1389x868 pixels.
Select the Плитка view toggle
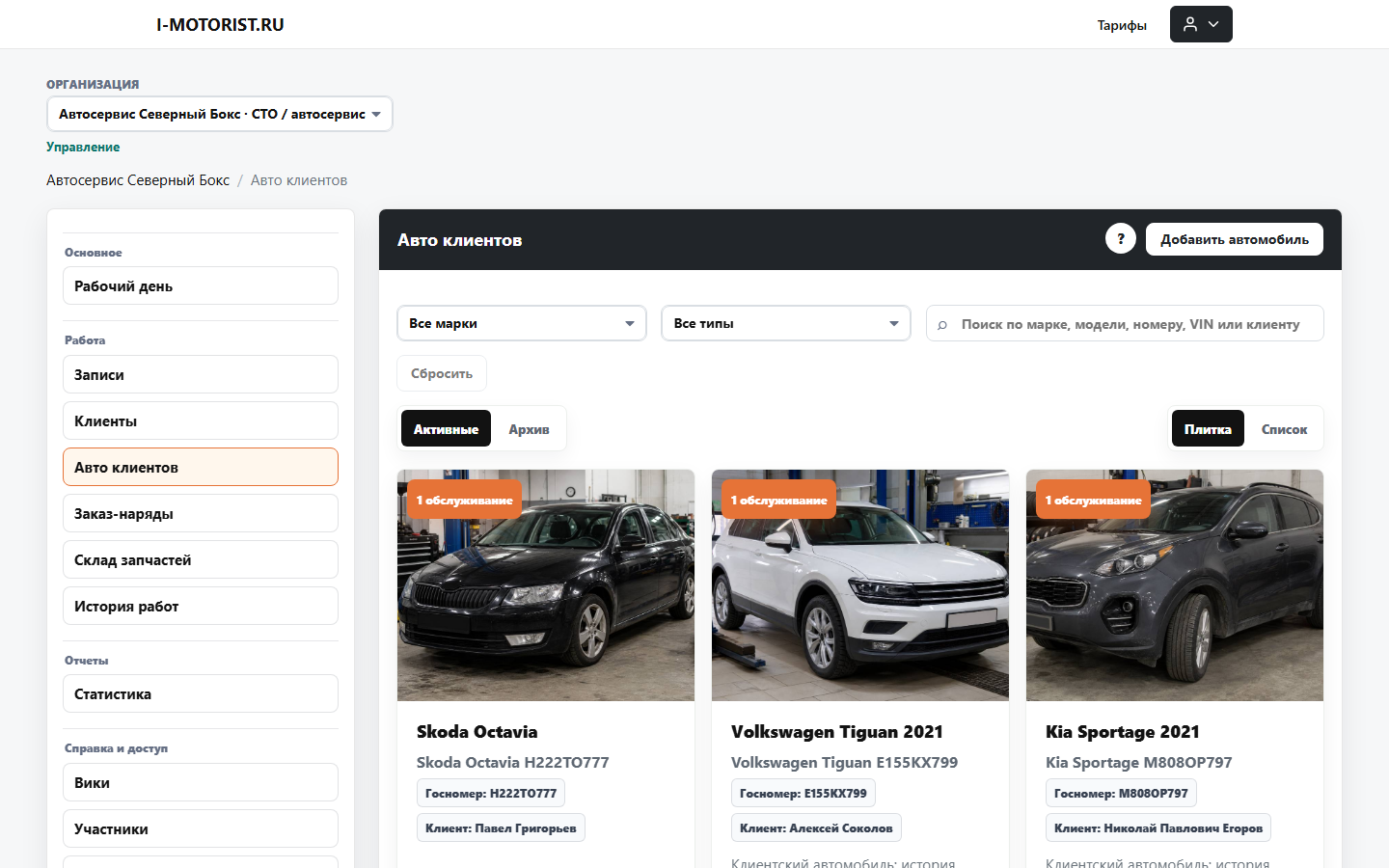click(1208, 429)
